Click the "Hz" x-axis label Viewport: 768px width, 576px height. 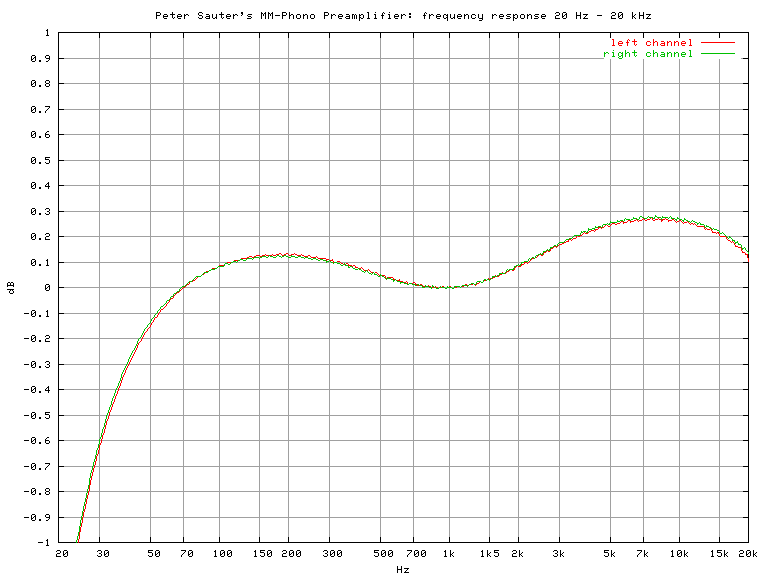pos(402,569)
